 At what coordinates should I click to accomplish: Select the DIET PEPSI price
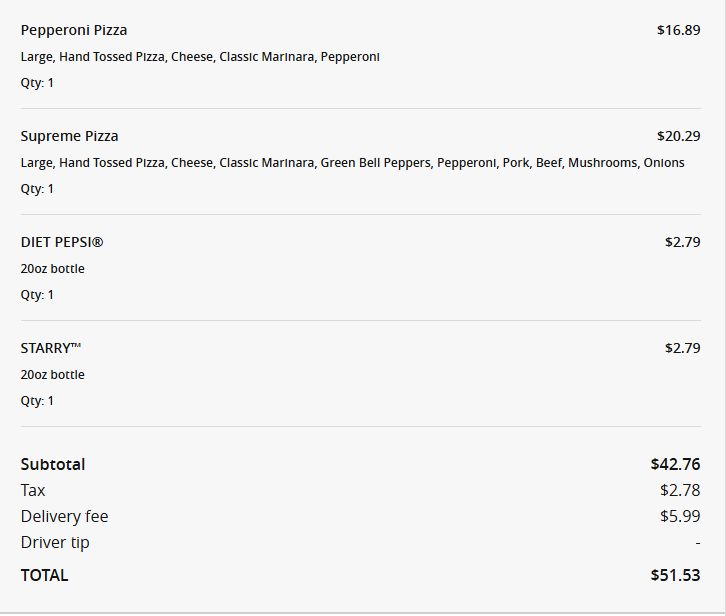coord(682,242)
